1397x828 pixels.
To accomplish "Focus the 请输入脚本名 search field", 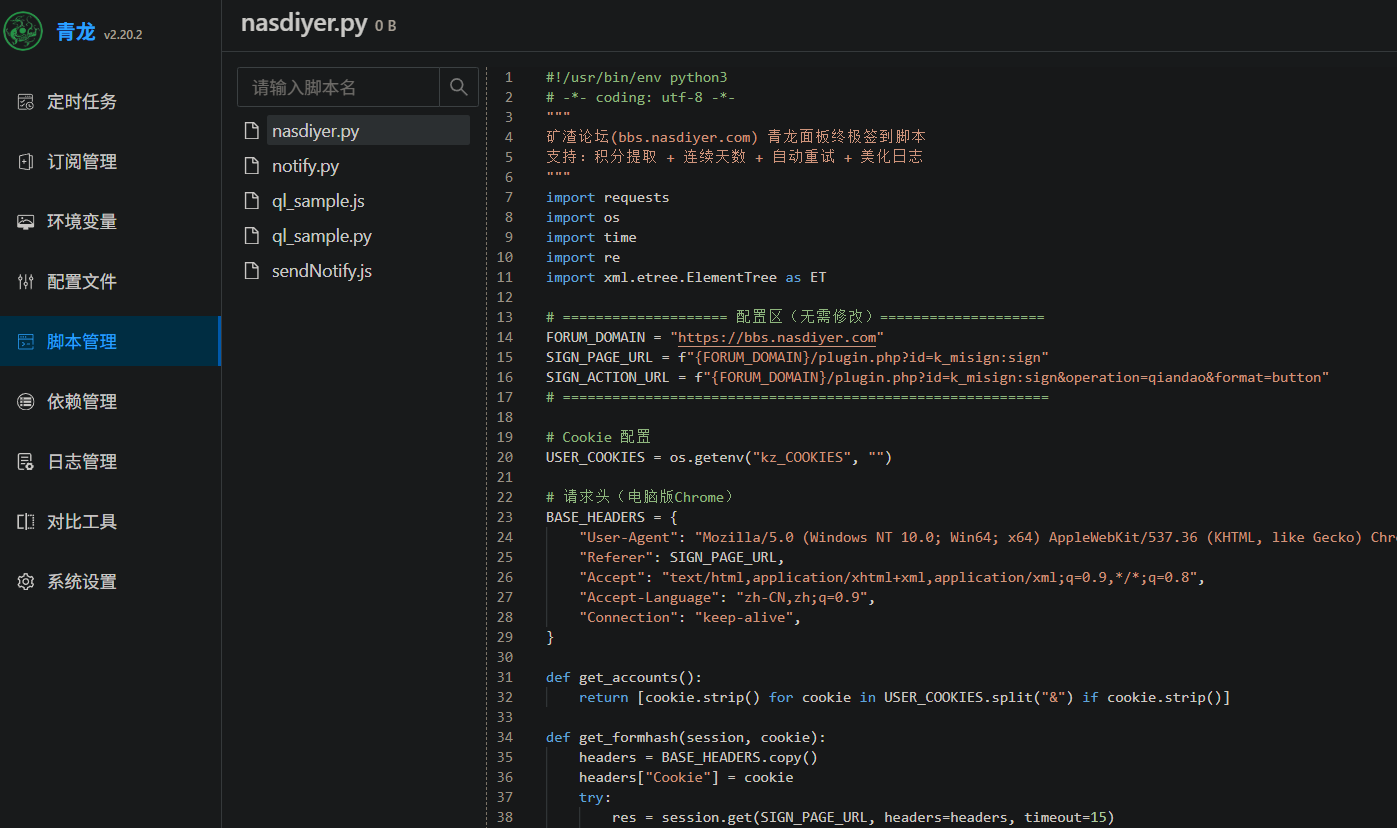I will 338,87.
